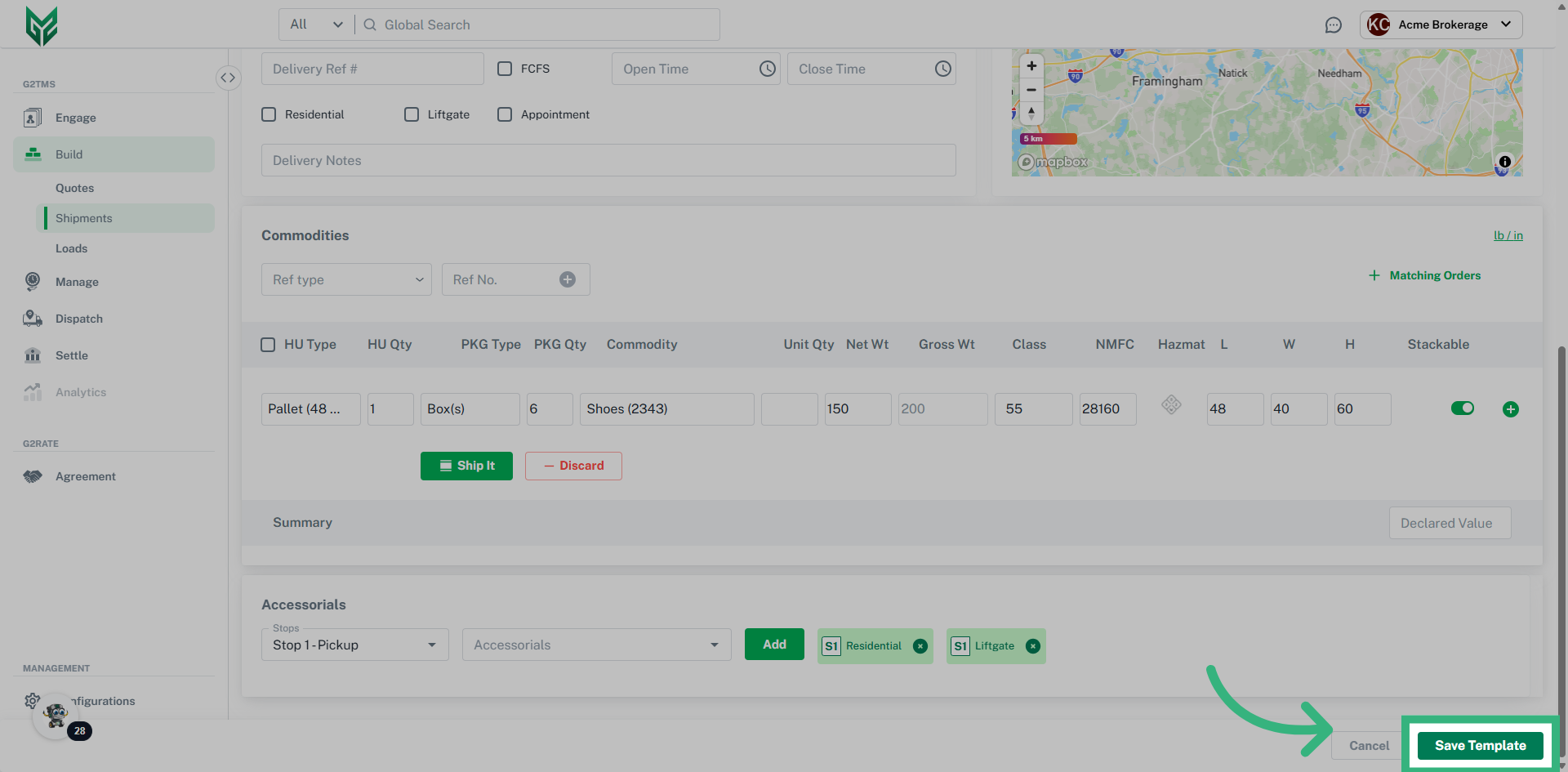Click the Ref No. plus icon
1568x772 pixels.
[x=568, y=279]
